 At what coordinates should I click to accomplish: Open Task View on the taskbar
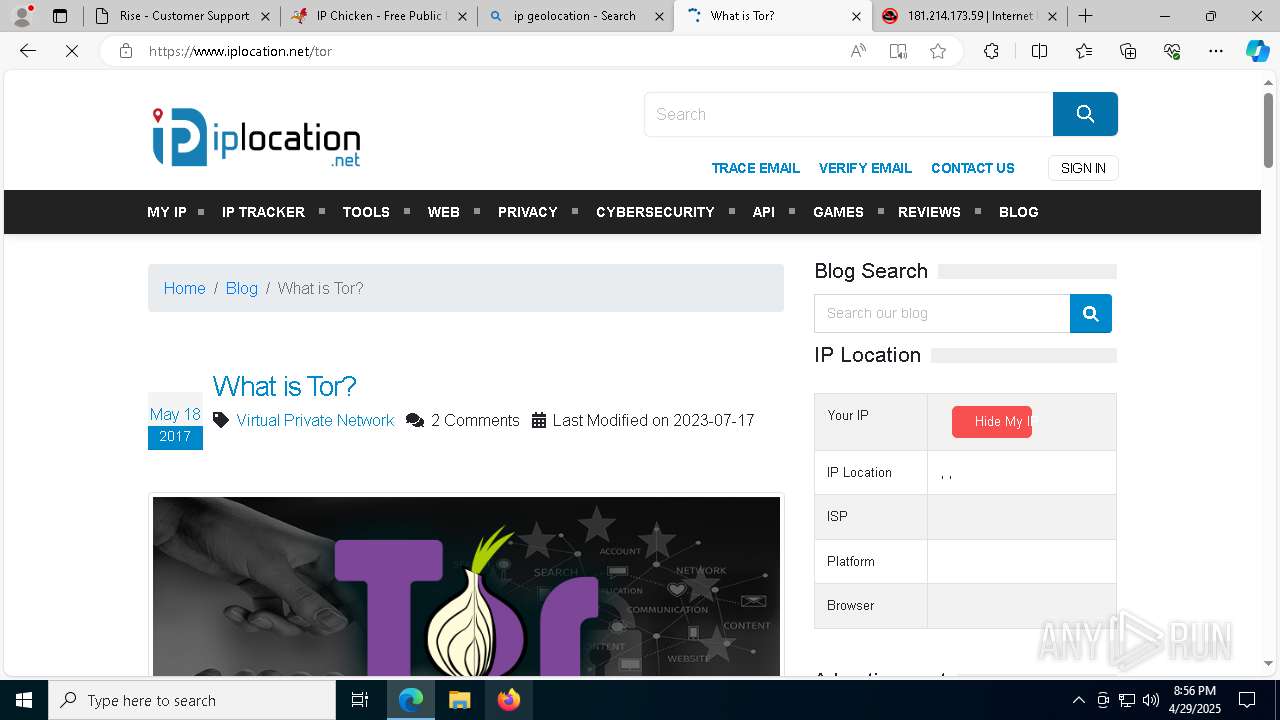(361, 700)
